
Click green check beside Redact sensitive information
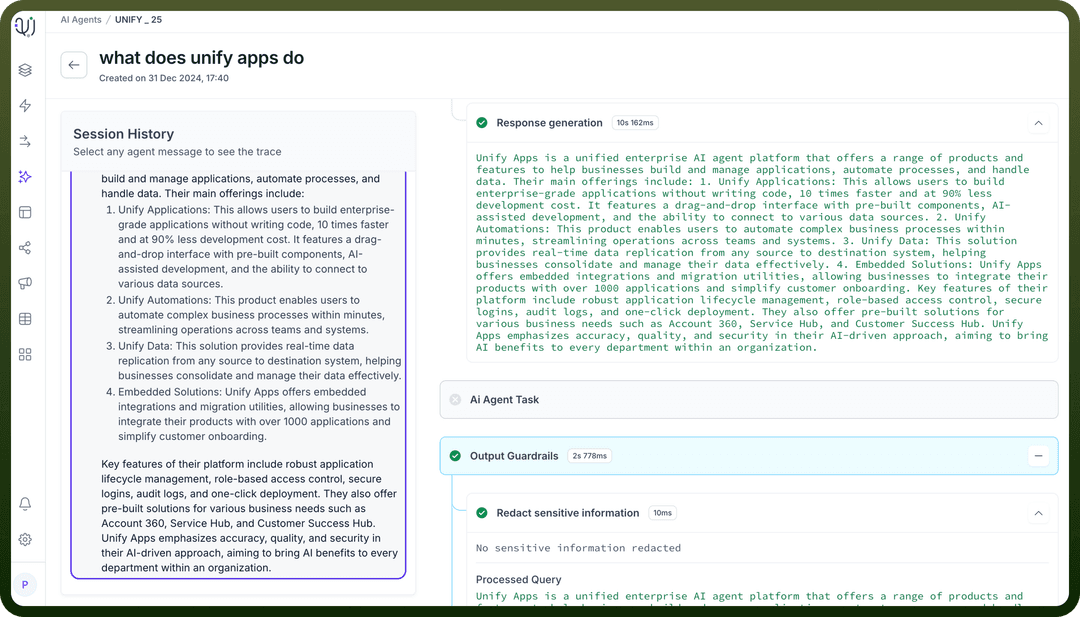point(482,513)
